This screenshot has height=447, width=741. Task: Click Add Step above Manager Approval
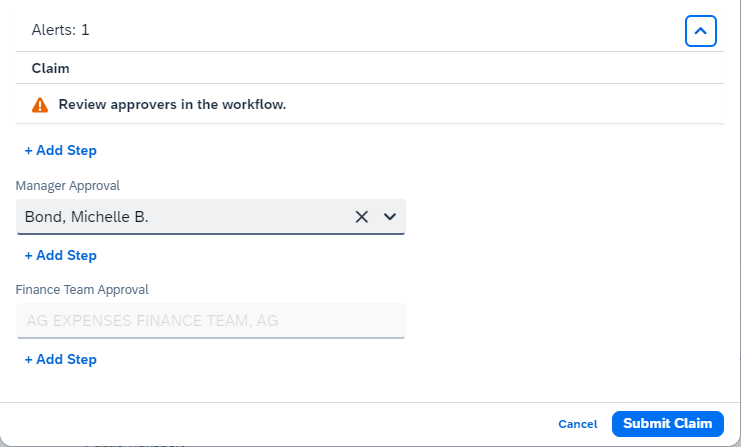click(60, 151)
